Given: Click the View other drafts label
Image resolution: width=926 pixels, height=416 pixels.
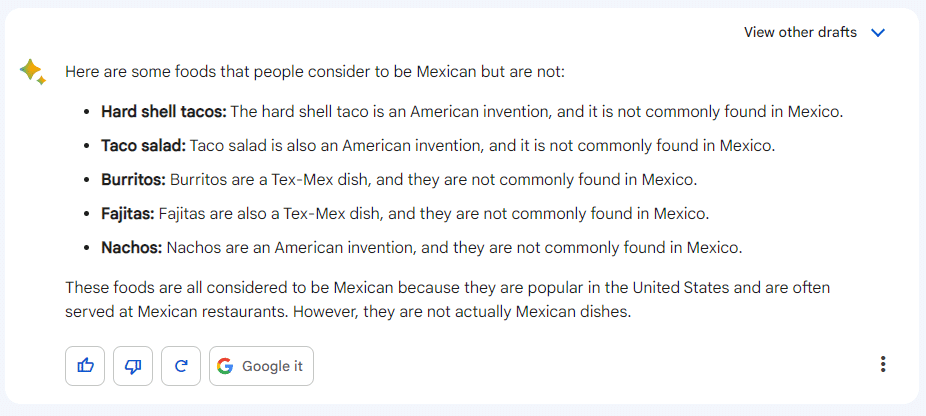Looking at the screenshot, I should tap(800, 32).
